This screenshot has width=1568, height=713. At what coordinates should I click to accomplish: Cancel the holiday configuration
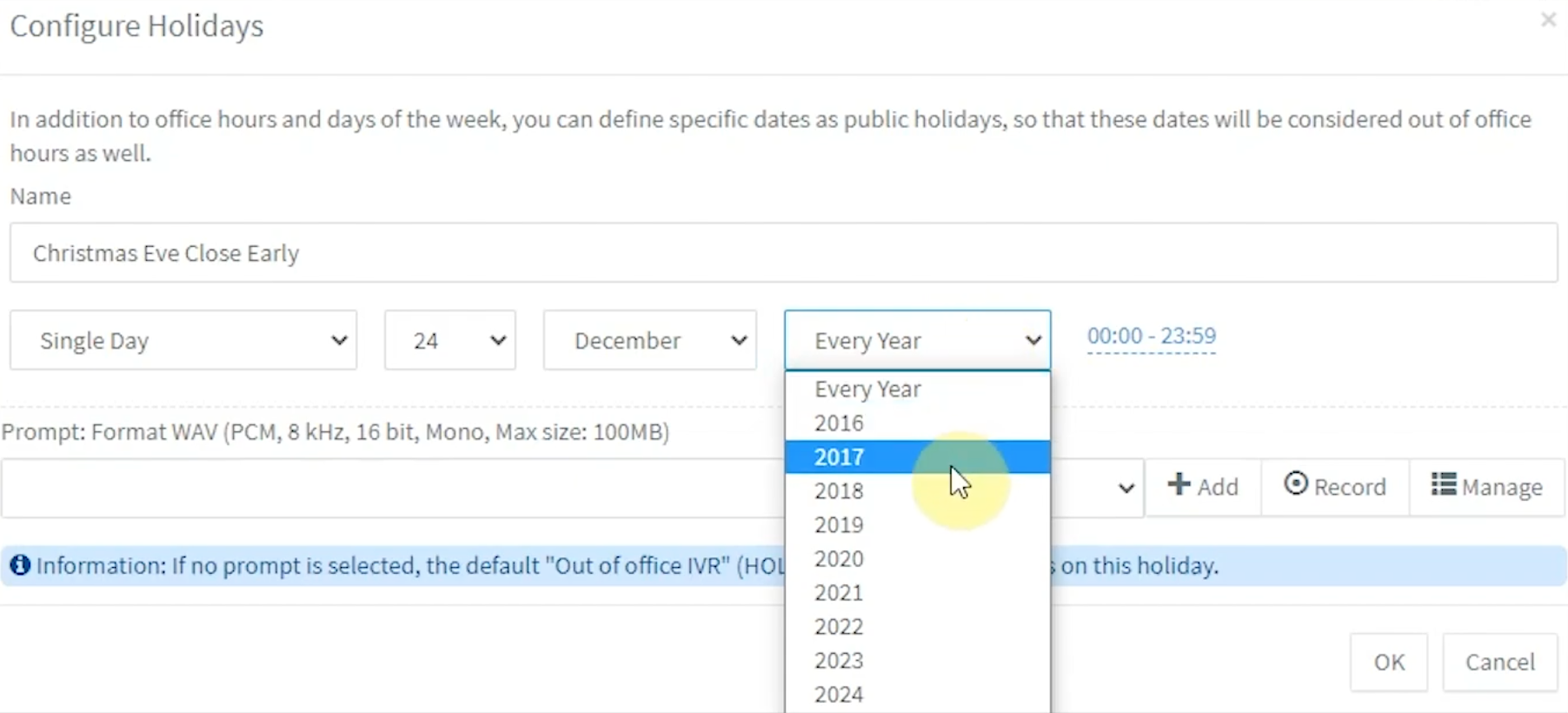1498,662
